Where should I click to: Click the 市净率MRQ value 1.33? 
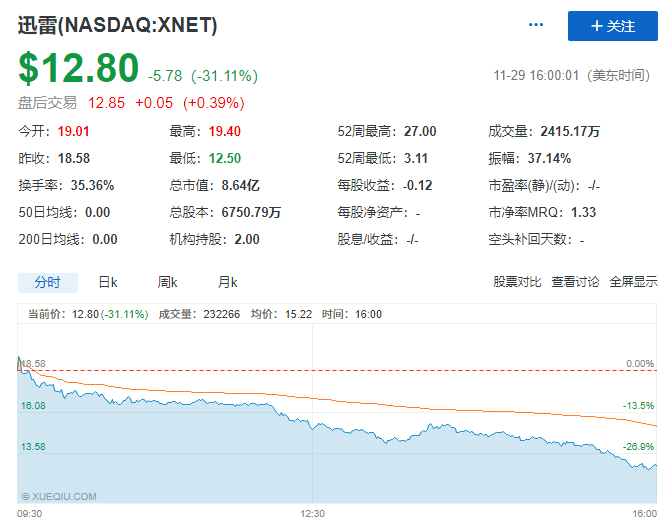(x=584, y=212)
